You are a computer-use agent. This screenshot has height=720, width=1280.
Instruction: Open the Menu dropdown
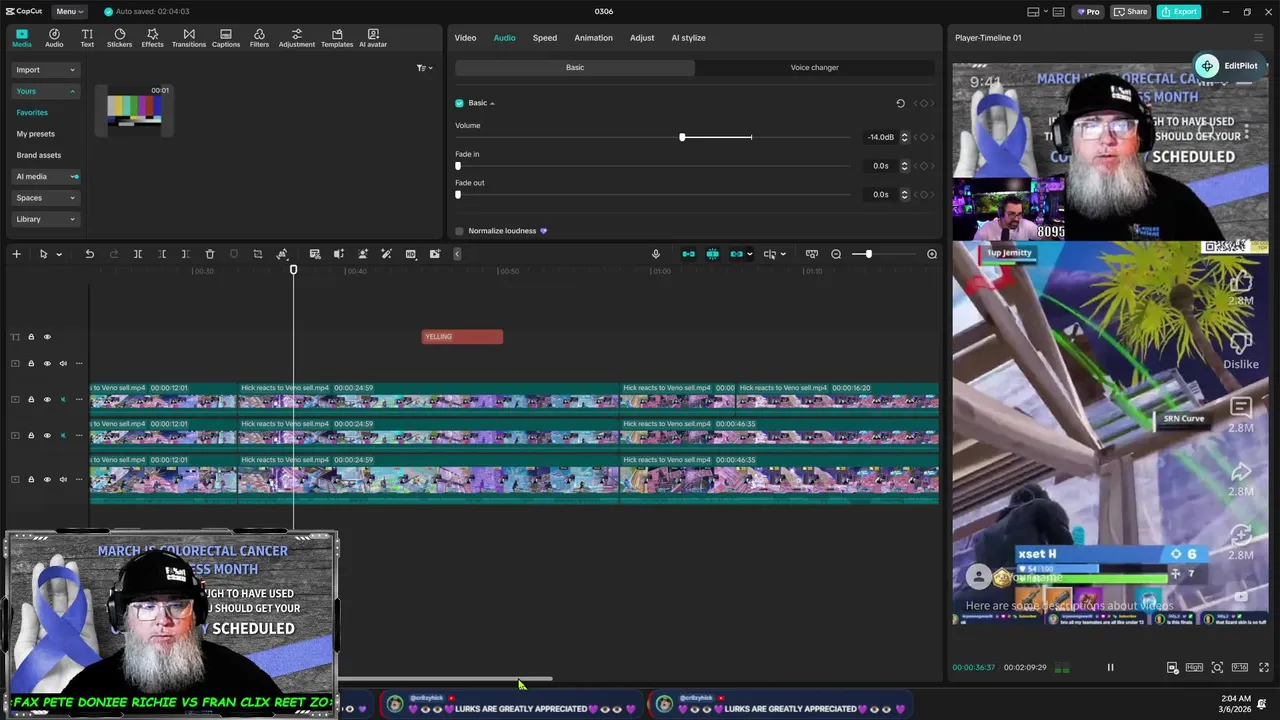pyautogui.click(x=69, y=11)
